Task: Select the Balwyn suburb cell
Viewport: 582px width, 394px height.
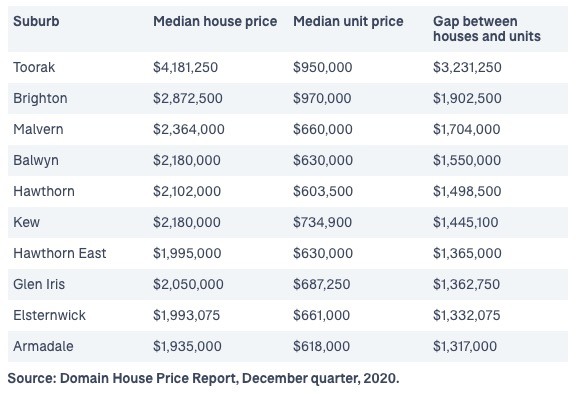Action: [36, 160]
